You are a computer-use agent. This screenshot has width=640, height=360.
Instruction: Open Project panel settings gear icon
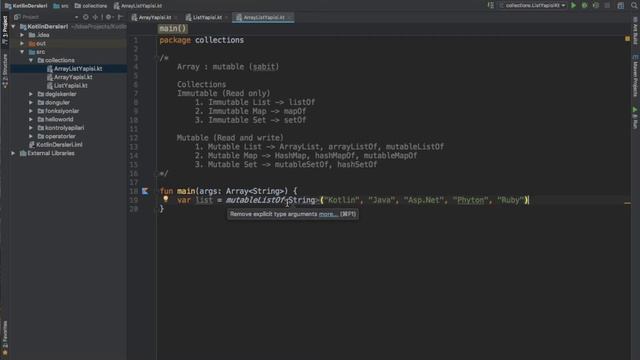tap(109, 17)
